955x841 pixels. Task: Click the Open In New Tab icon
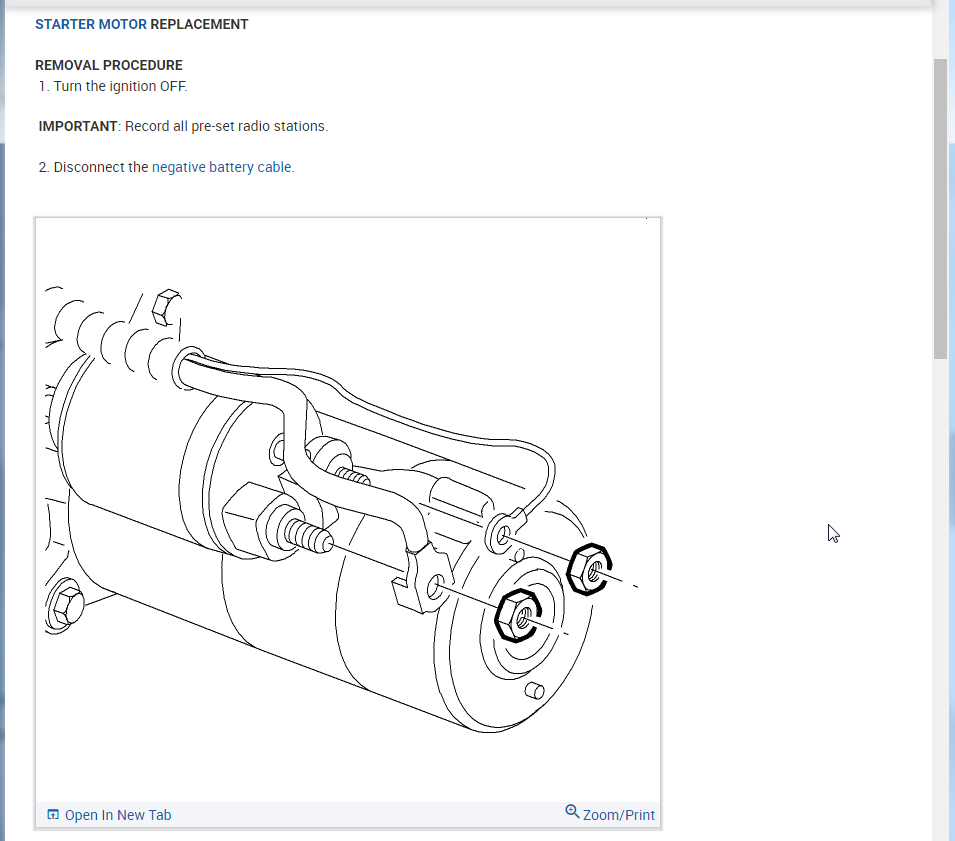click(53, 815)
